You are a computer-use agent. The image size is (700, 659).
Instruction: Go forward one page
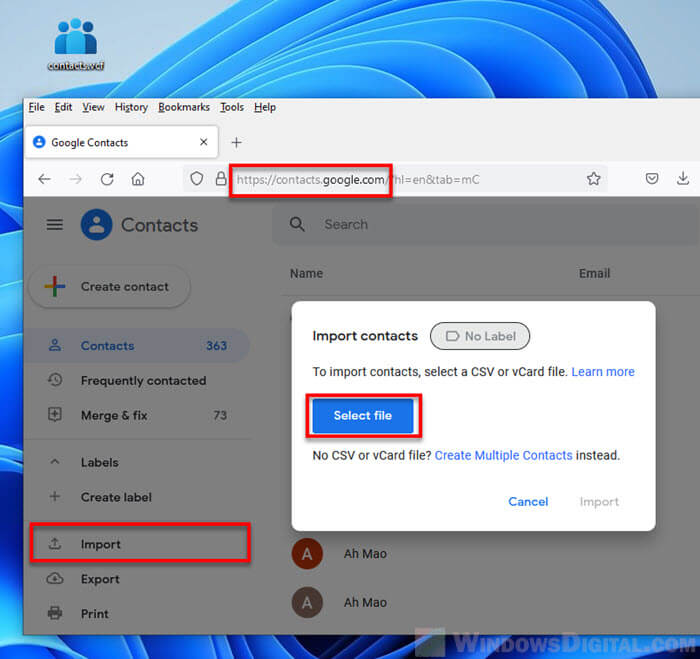coord(76,179)
